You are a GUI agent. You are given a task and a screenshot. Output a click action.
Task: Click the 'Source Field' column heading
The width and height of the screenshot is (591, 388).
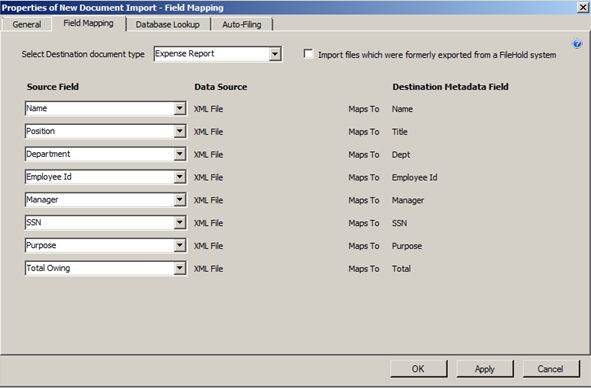[53, 87]
